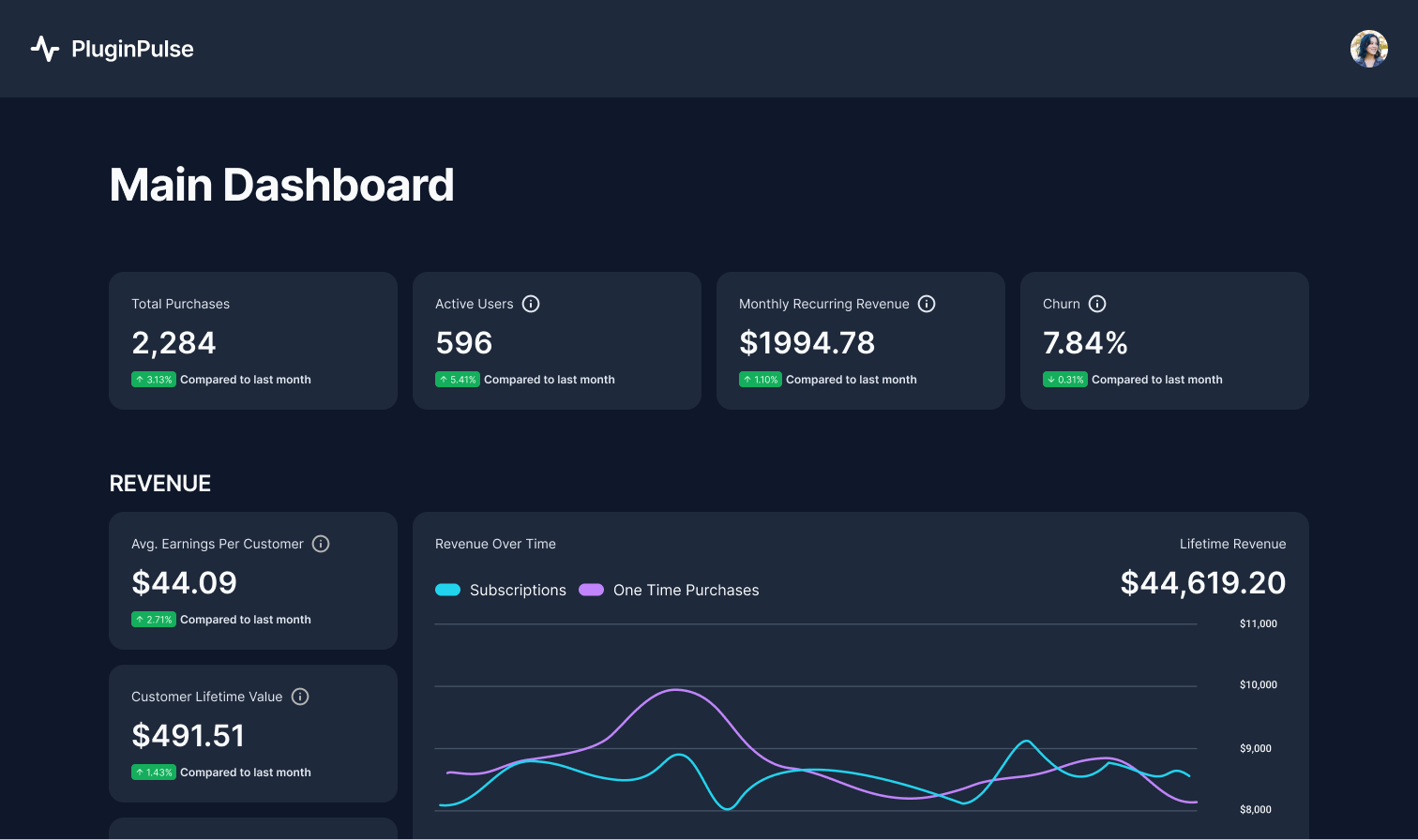This screenshot has height=840, width=1418.
Task: Click the Churn info icon
Action: pyautogui.click(x=1097, y=304)
